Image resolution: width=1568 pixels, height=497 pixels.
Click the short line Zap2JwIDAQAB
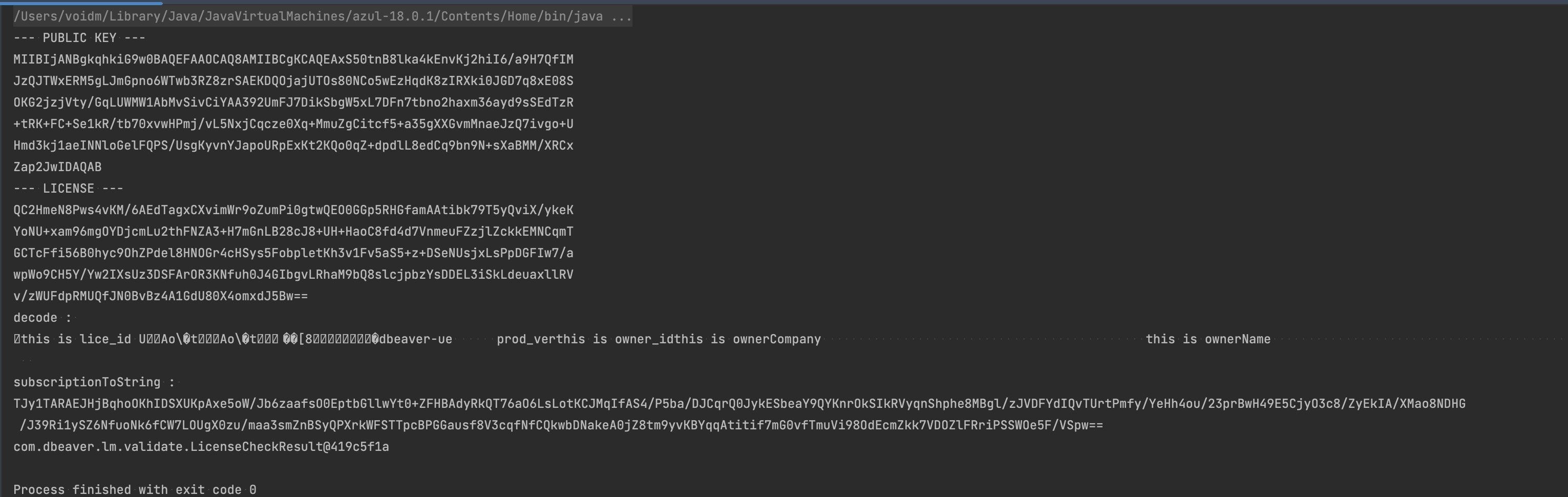tap(57, 167)
